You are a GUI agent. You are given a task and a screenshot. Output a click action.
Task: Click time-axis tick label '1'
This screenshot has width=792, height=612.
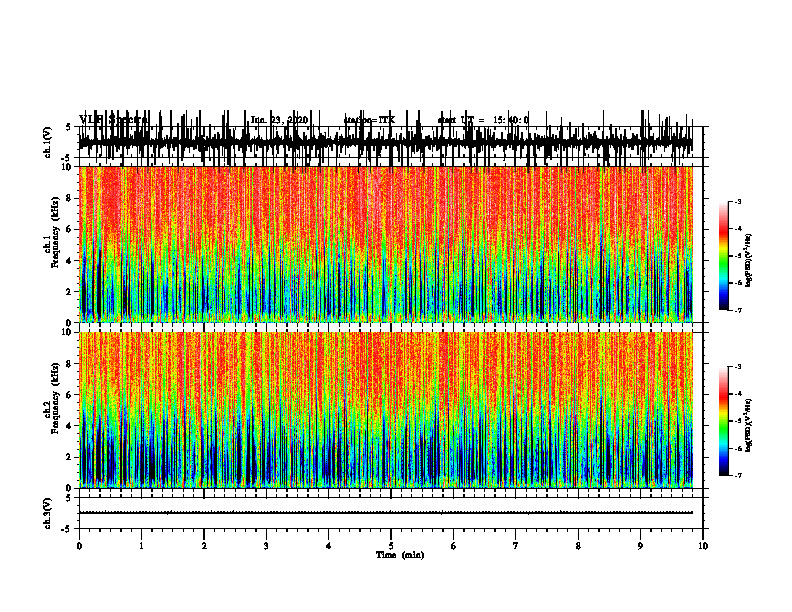tap(141, 546)
